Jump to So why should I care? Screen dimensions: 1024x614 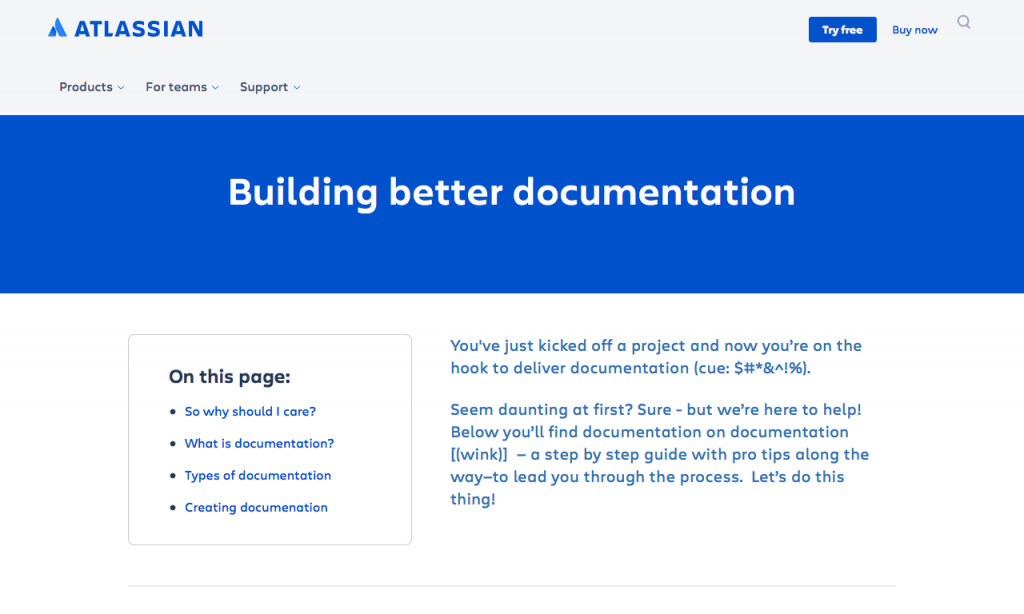click(x=250, y=412)
